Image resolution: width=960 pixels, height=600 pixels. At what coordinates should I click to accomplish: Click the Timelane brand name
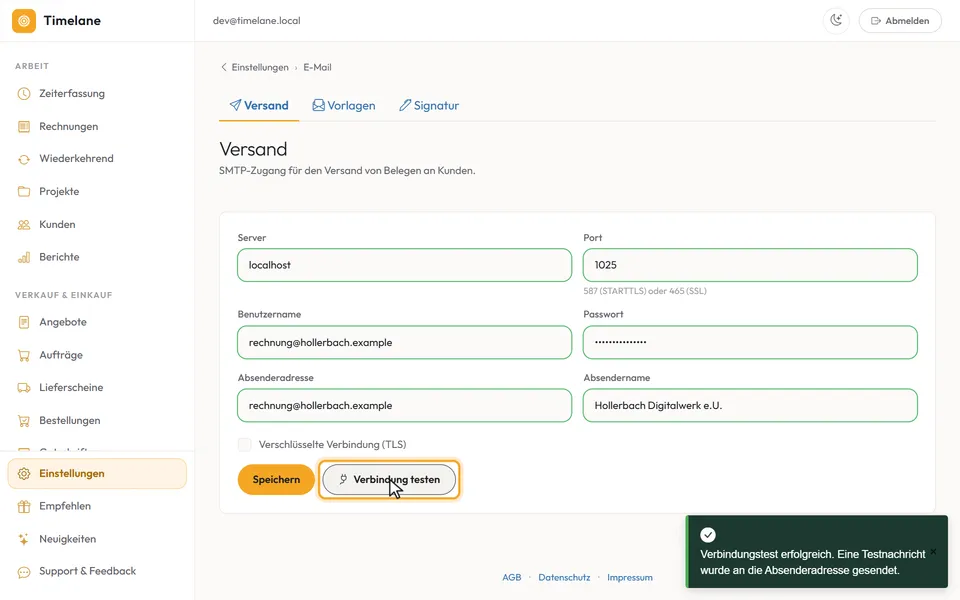tap(72, 21)
